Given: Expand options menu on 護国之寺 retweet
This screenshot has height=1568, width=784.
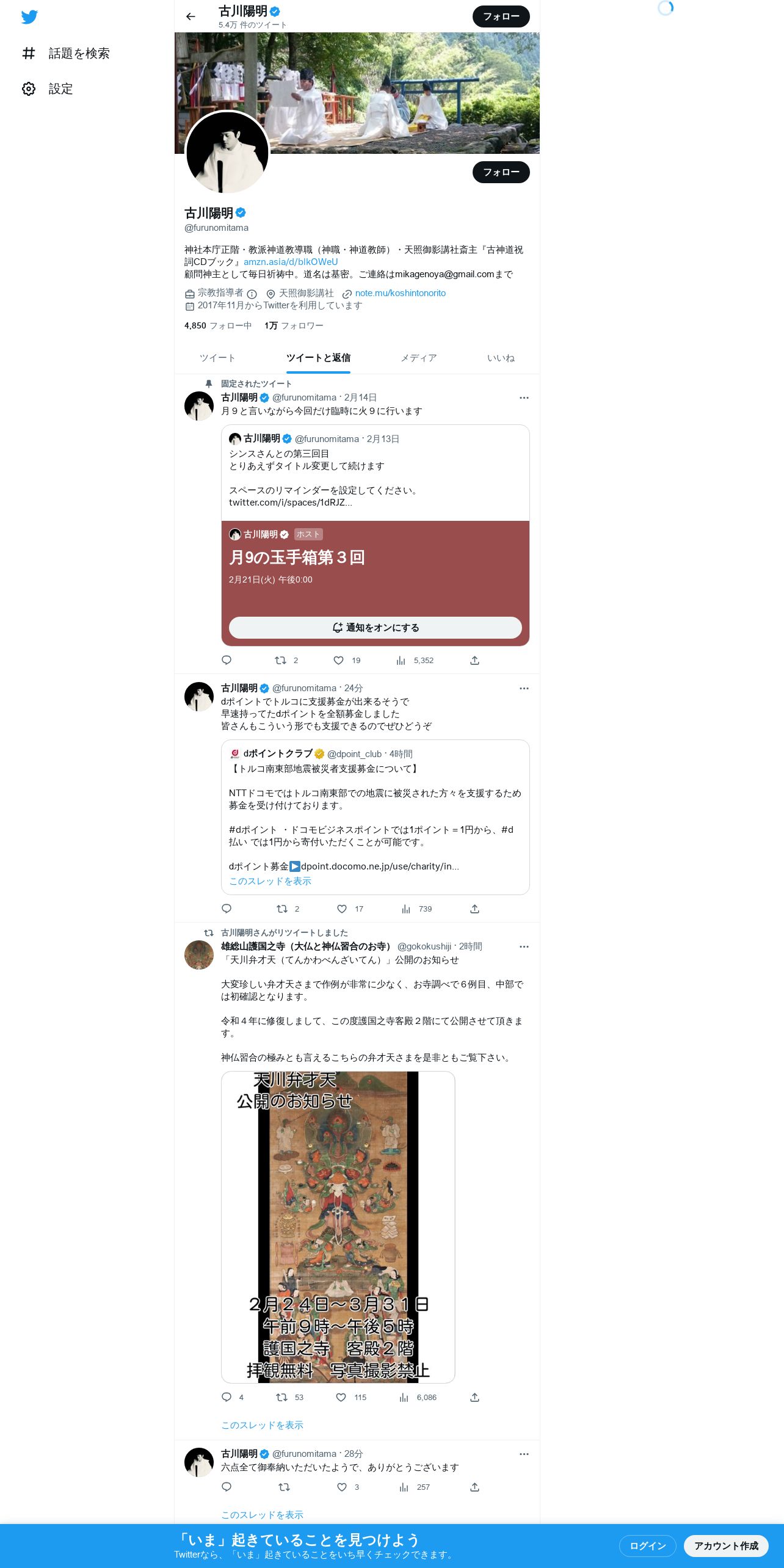Looking at the screenshot, I should point(524,946).
